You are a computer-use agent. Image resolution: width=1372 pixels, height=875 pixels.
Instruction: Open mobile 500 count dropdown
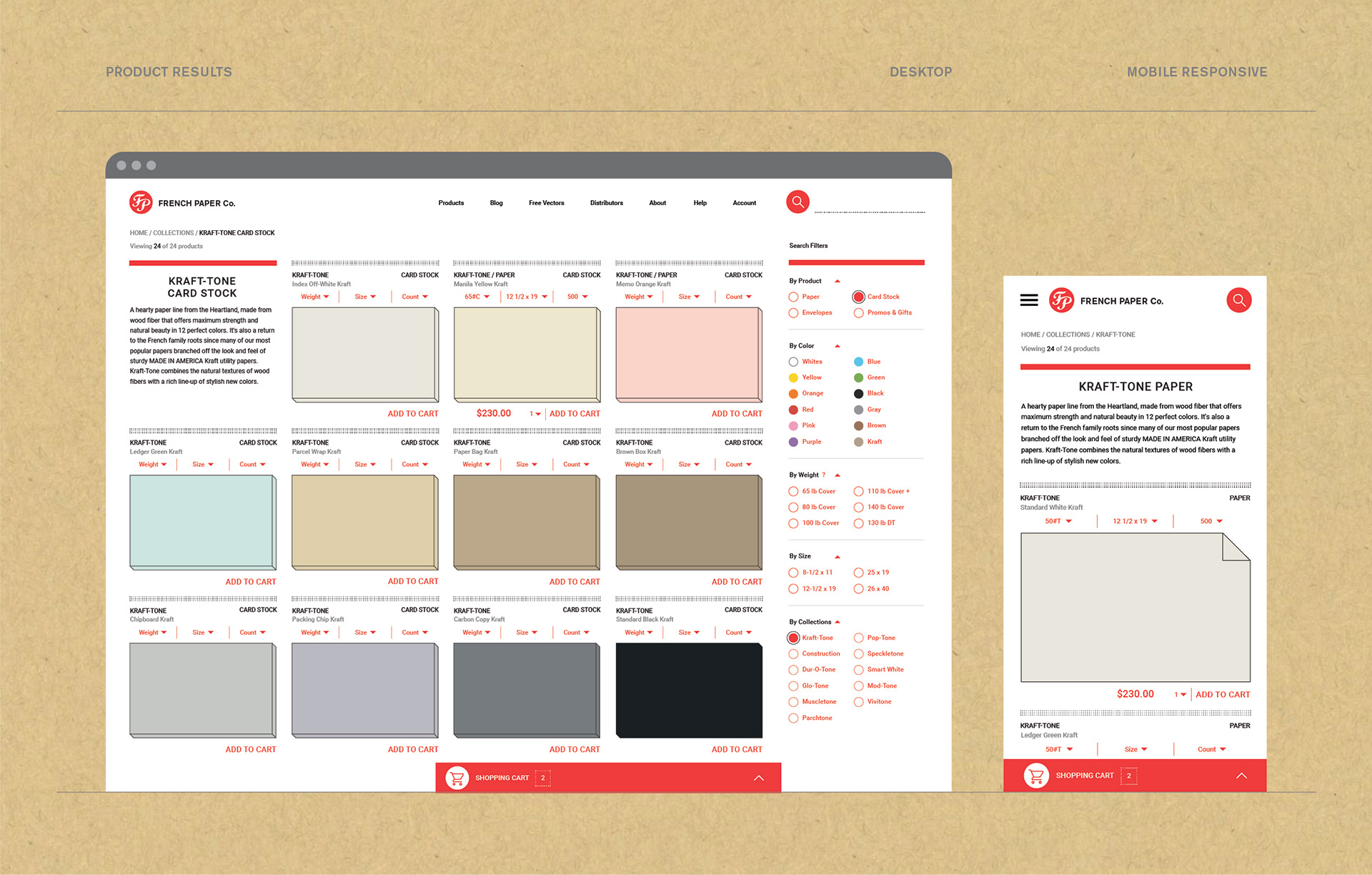pyautogui.click(x=1211, y=521)
